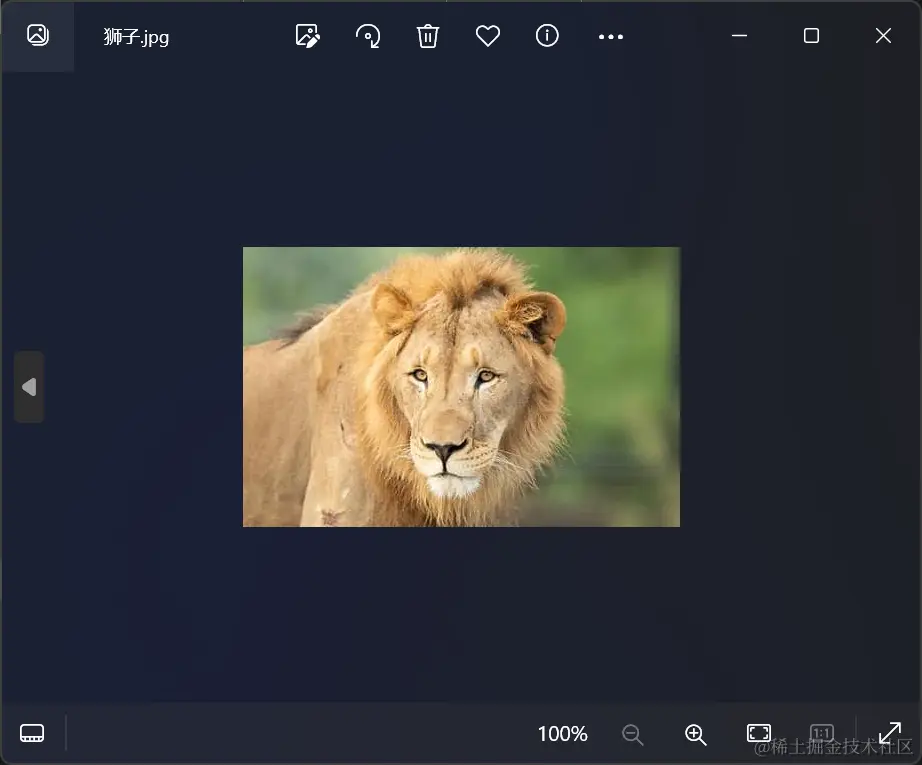
Task: Maximize the Photos window
Action: (811, 36)
